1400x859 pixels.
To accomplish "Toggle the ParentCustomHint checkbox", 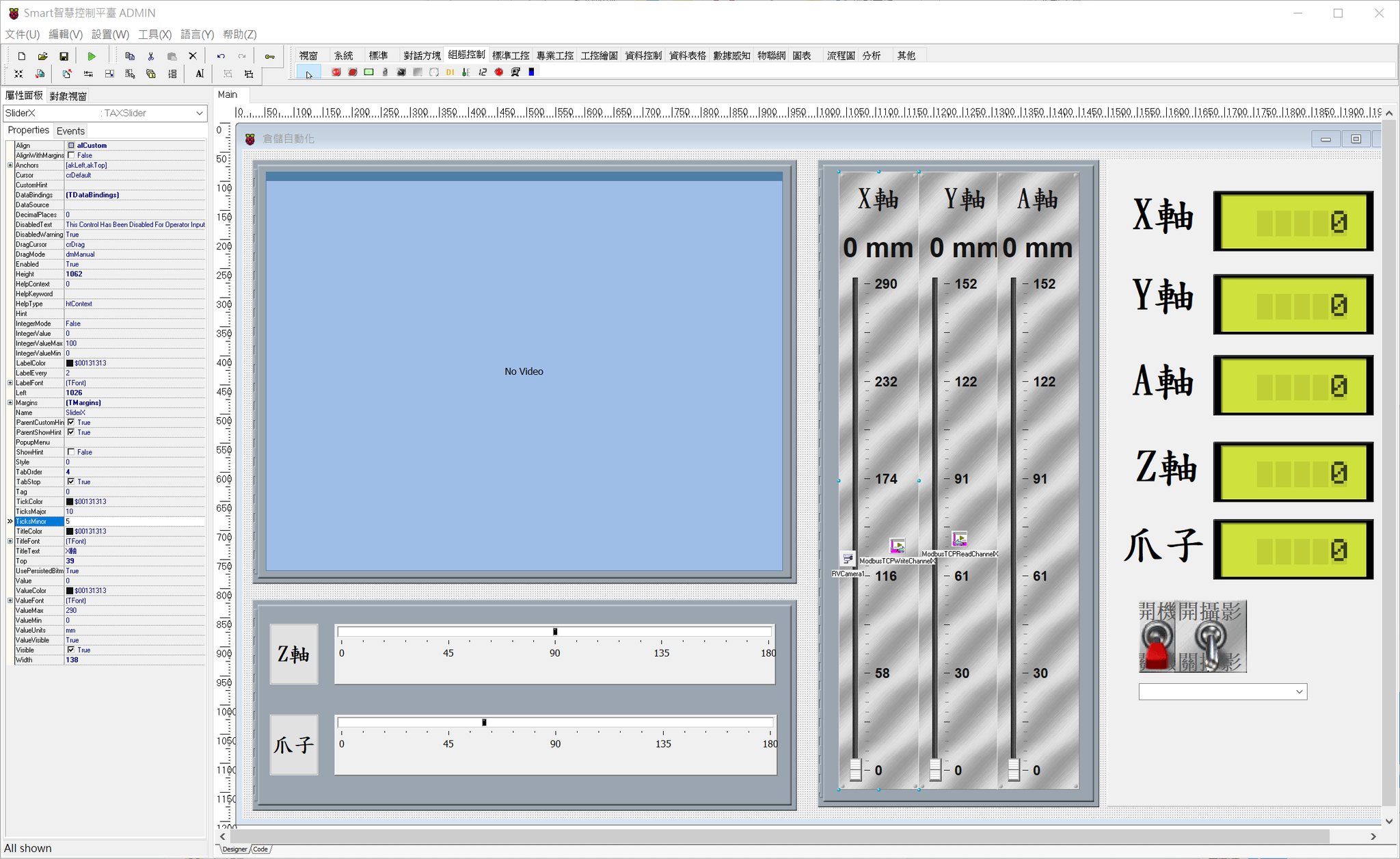I will [71, 423].
